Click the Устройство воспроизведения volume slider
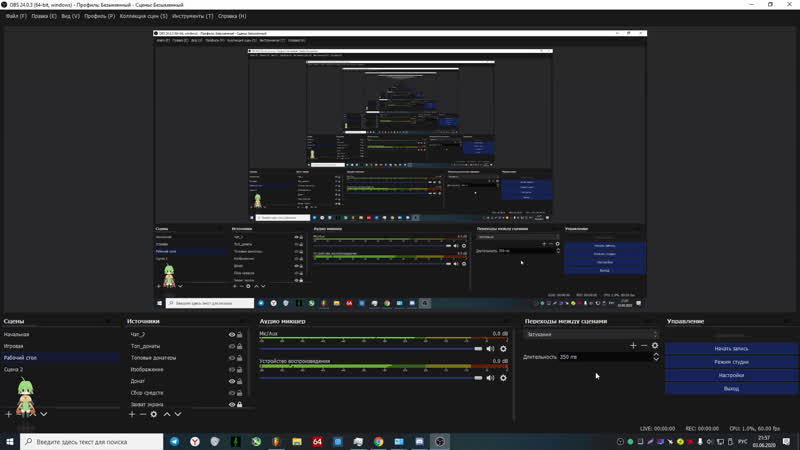 [371, 378]
